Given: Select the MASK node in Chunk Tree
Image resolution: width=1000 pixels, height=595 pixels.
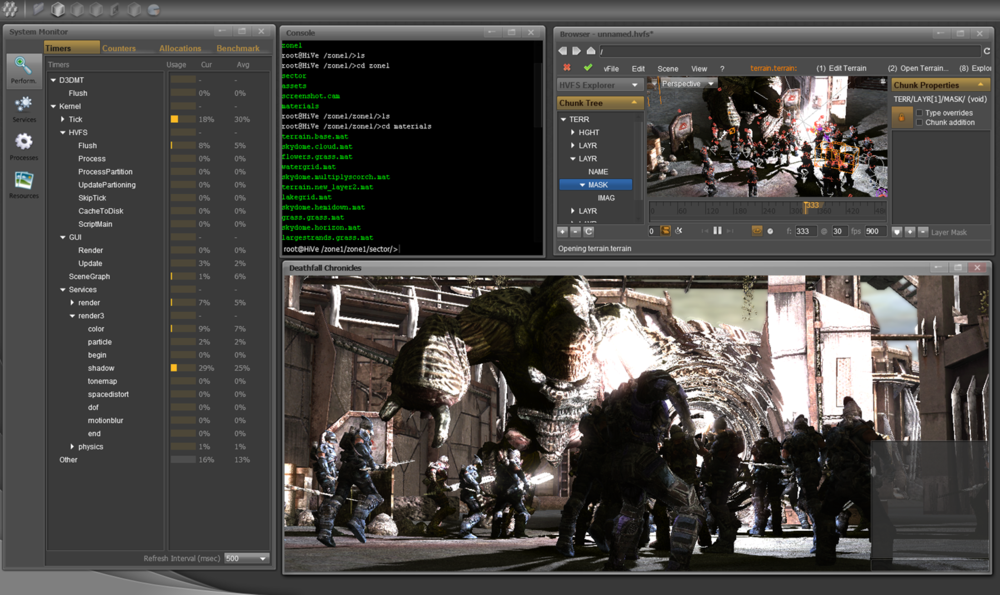Looking at the screenshot, I should (596, 184).
